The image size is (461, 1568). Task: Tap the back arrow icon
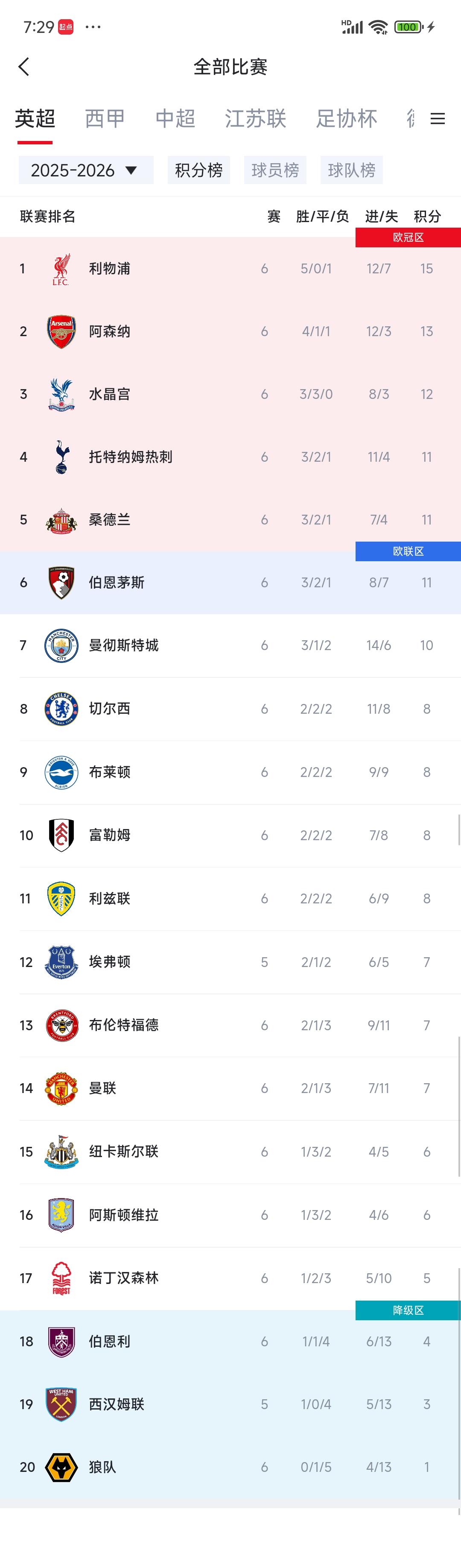tap(24, 67)
